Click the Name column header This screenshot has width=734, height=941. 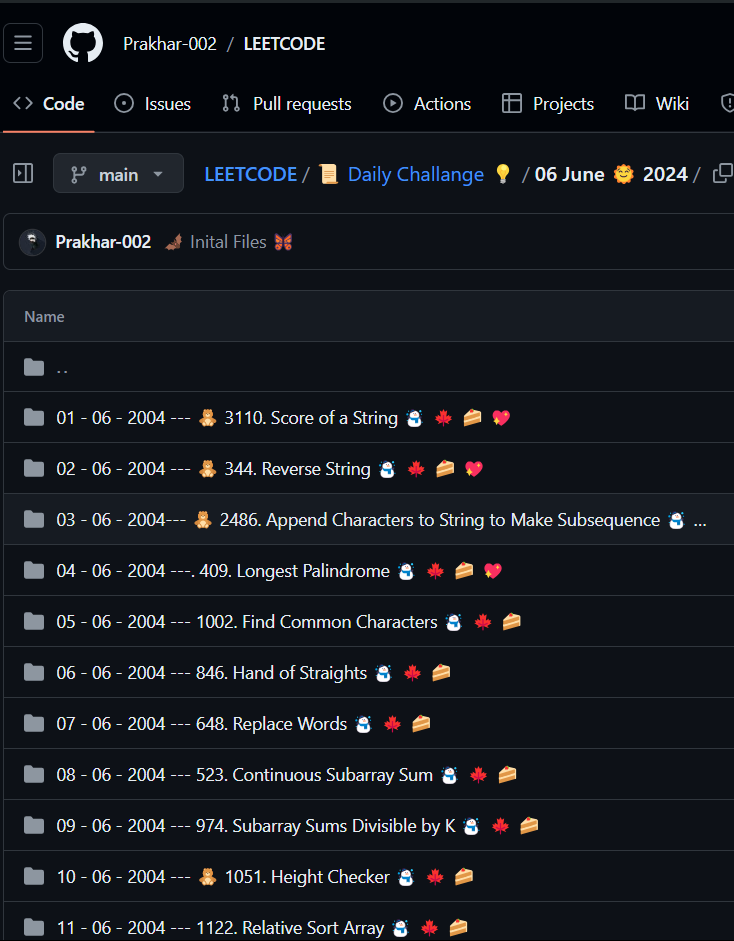[44, 316]
